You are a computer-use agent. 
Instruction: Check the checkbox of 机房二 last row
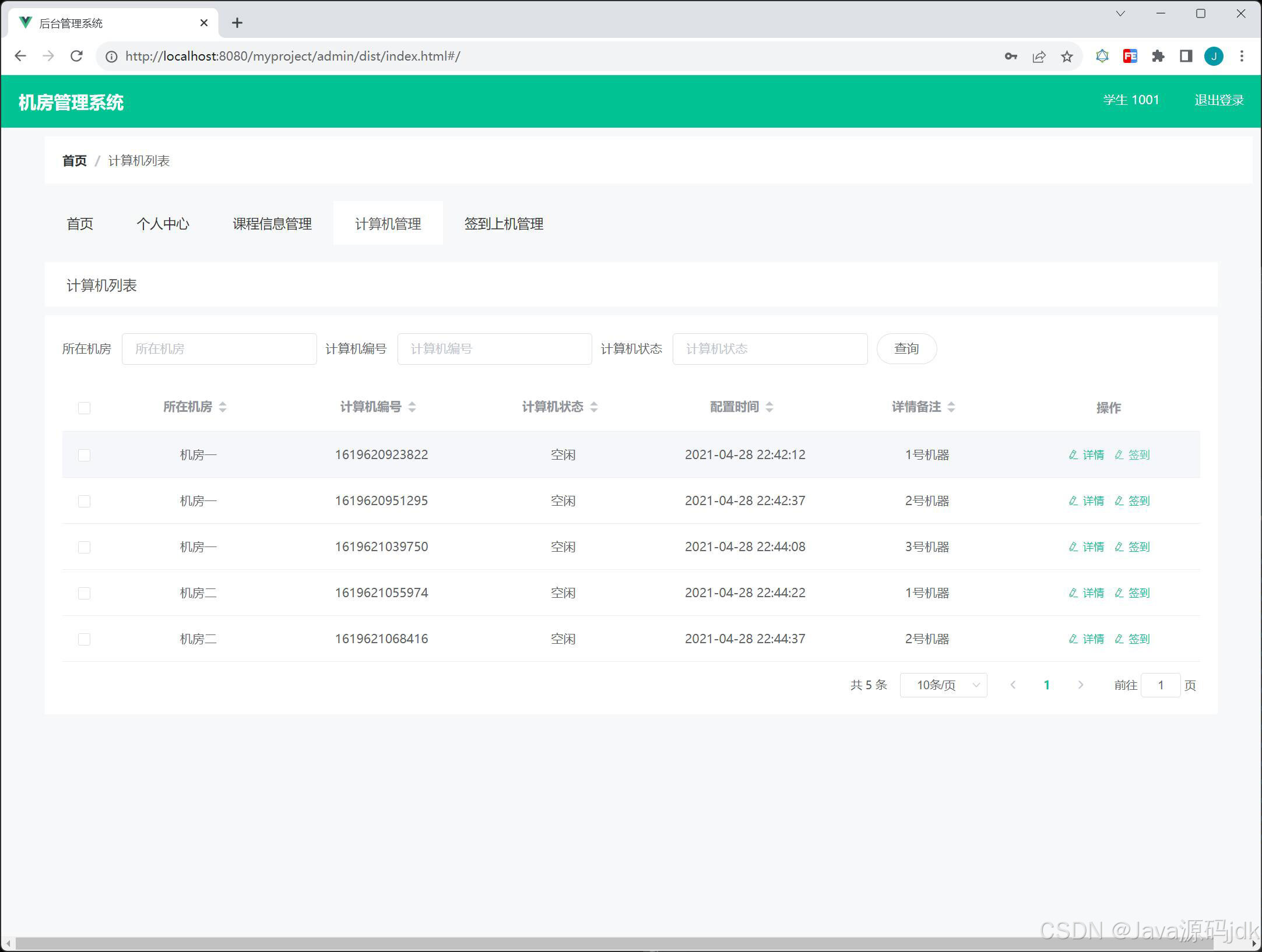[x=84, y=639]
